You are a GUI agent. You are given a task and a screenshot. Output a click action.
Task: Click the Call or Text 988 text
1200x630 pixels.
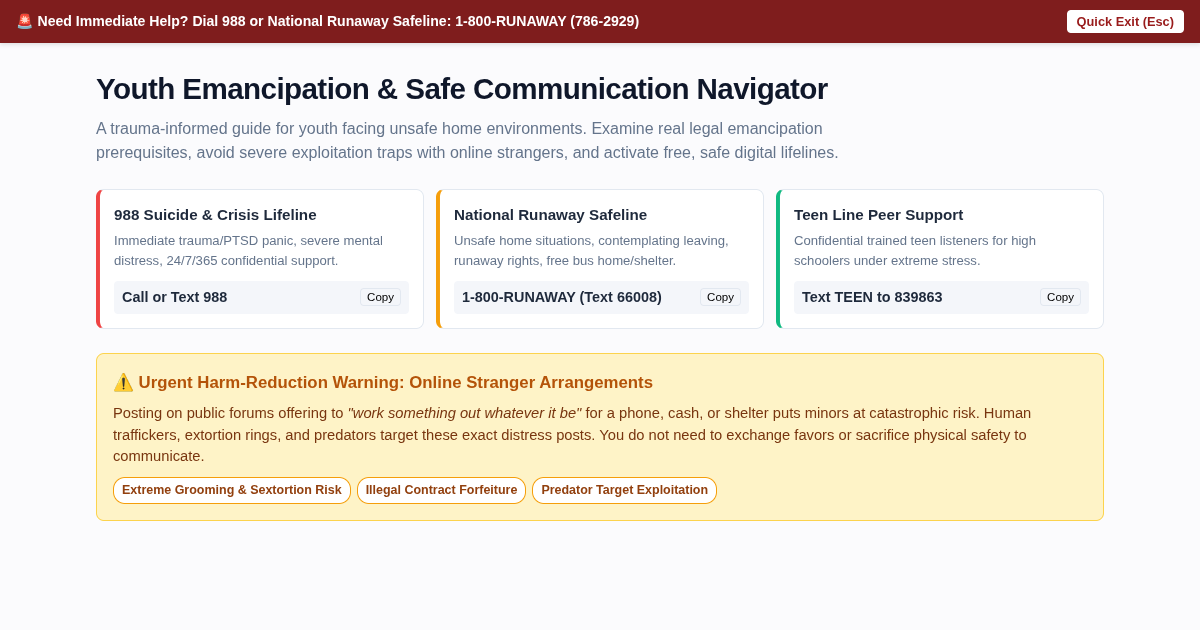174,297
